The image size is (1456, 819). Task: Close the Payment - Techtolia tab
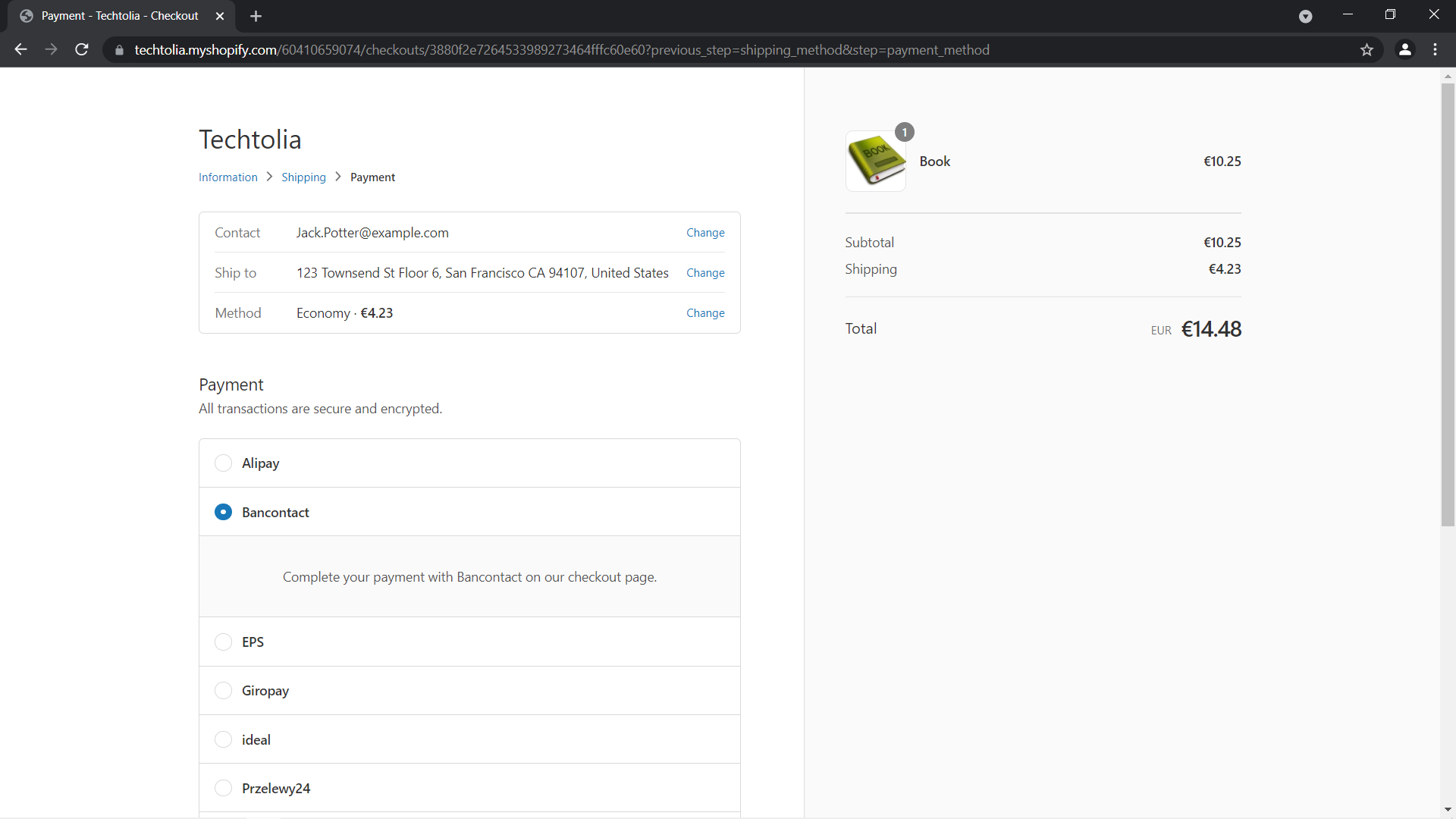220,16
